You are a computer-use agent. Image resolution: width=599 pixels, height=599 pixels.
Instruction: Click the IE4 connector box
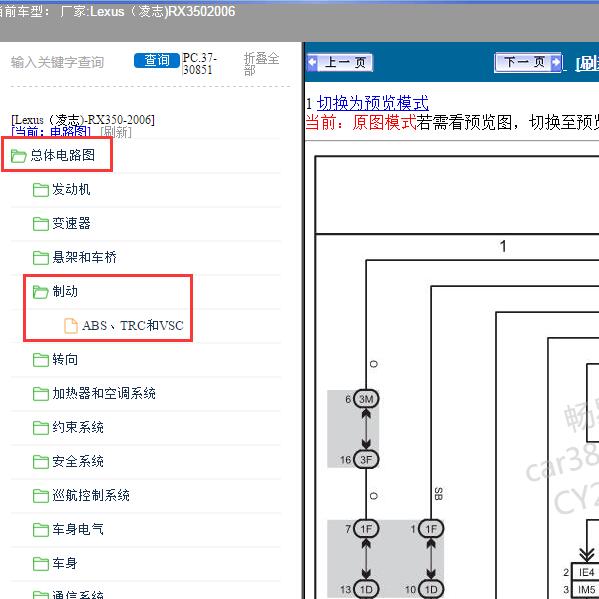pyautogui.click(x=586, y=572)
